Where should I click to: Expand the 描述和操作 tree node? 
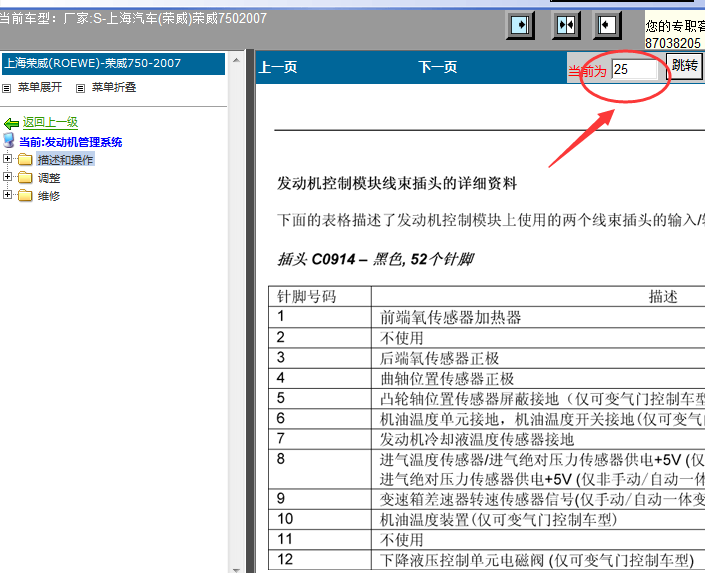7,158
